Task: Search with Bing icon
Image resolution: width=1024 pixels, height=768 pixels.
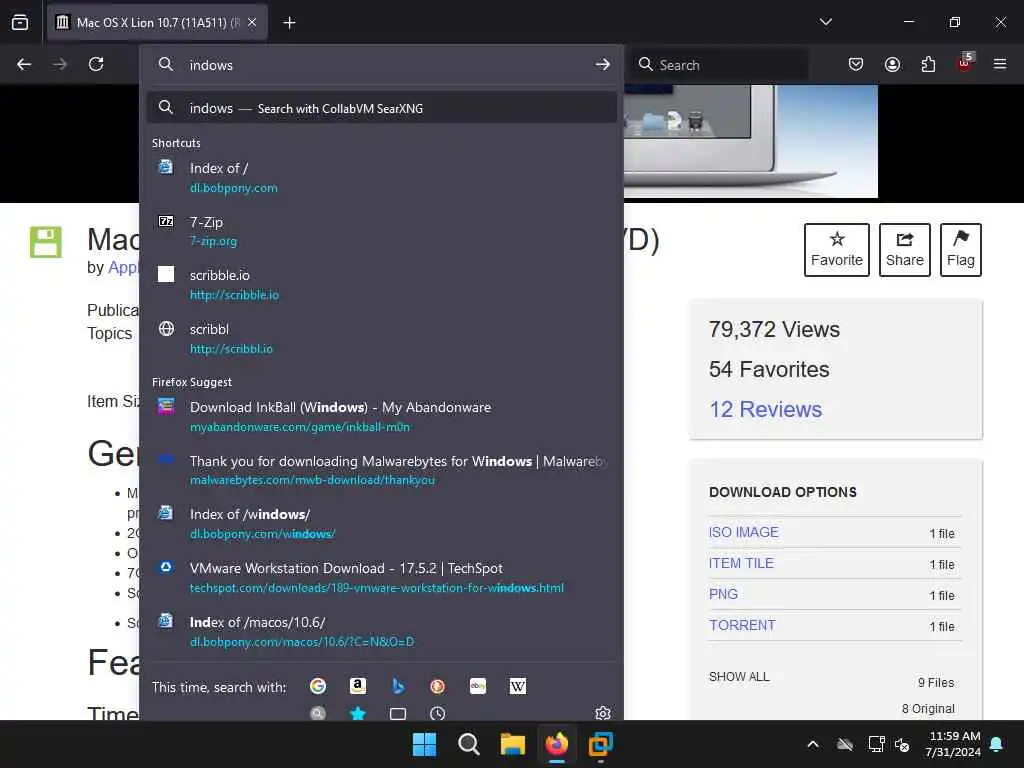Action: point(398,686)
